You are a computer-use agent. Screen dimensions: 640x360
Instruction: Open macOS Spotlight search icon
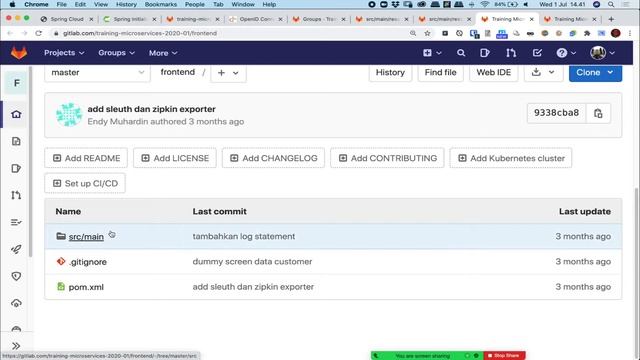pos(611,4)
